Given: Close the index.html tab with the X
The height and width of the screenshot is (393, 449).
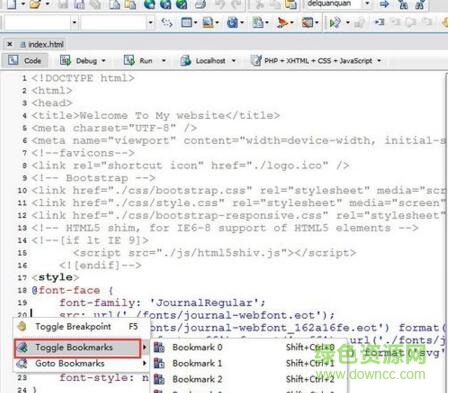Looking at the screenshot, I should coord(10,44).
